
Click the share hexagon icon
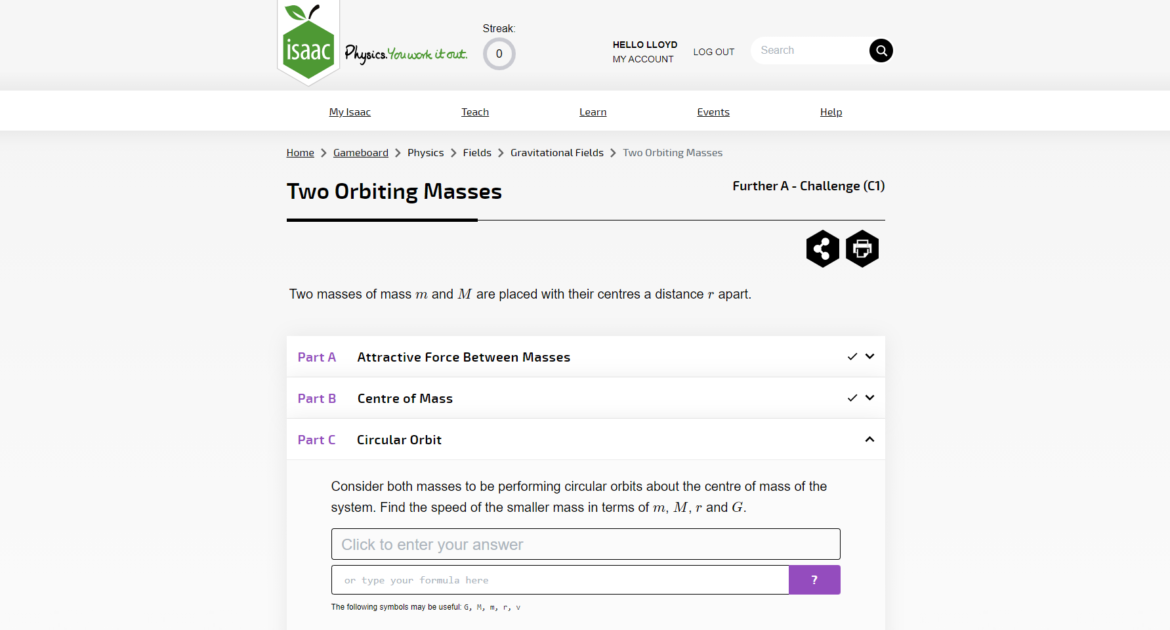[822, 249]
